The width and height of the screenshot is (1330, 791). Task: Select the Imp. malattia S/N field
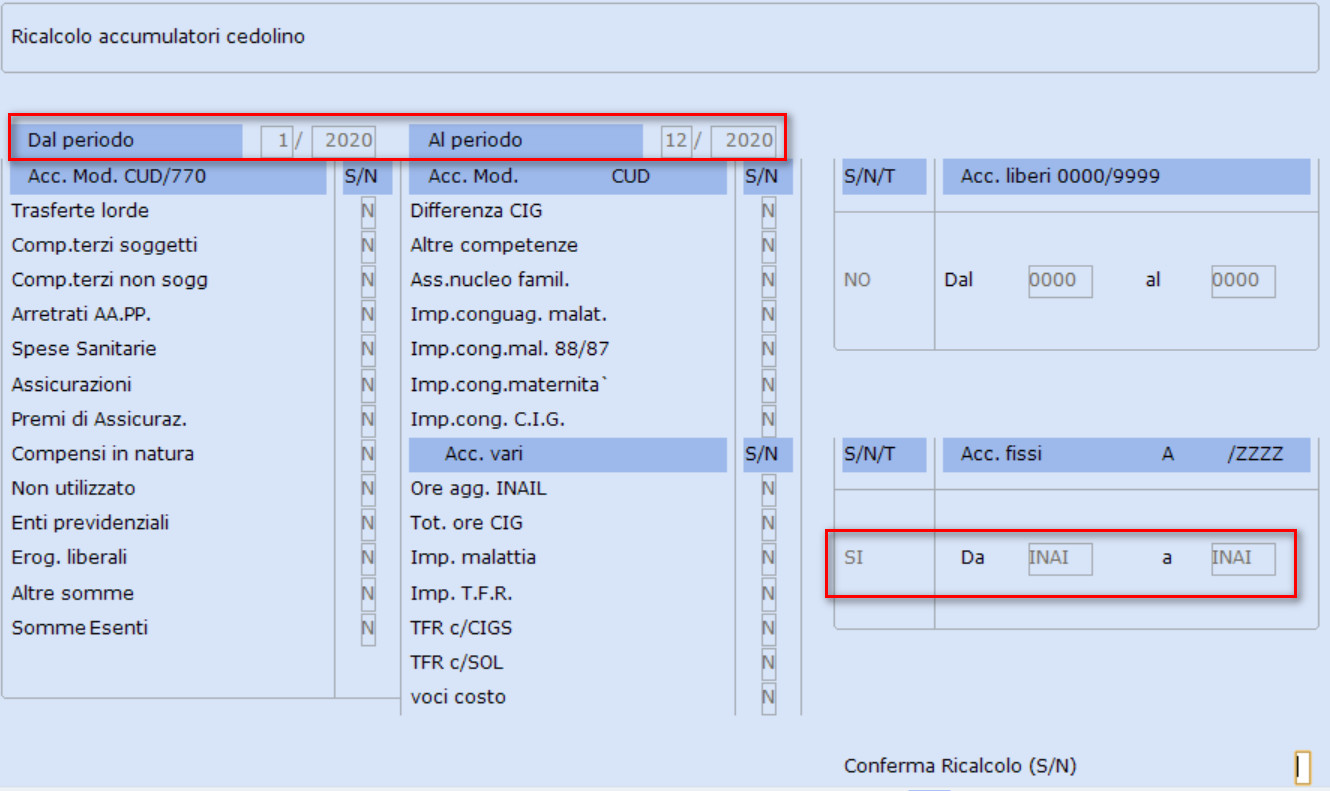768,557
